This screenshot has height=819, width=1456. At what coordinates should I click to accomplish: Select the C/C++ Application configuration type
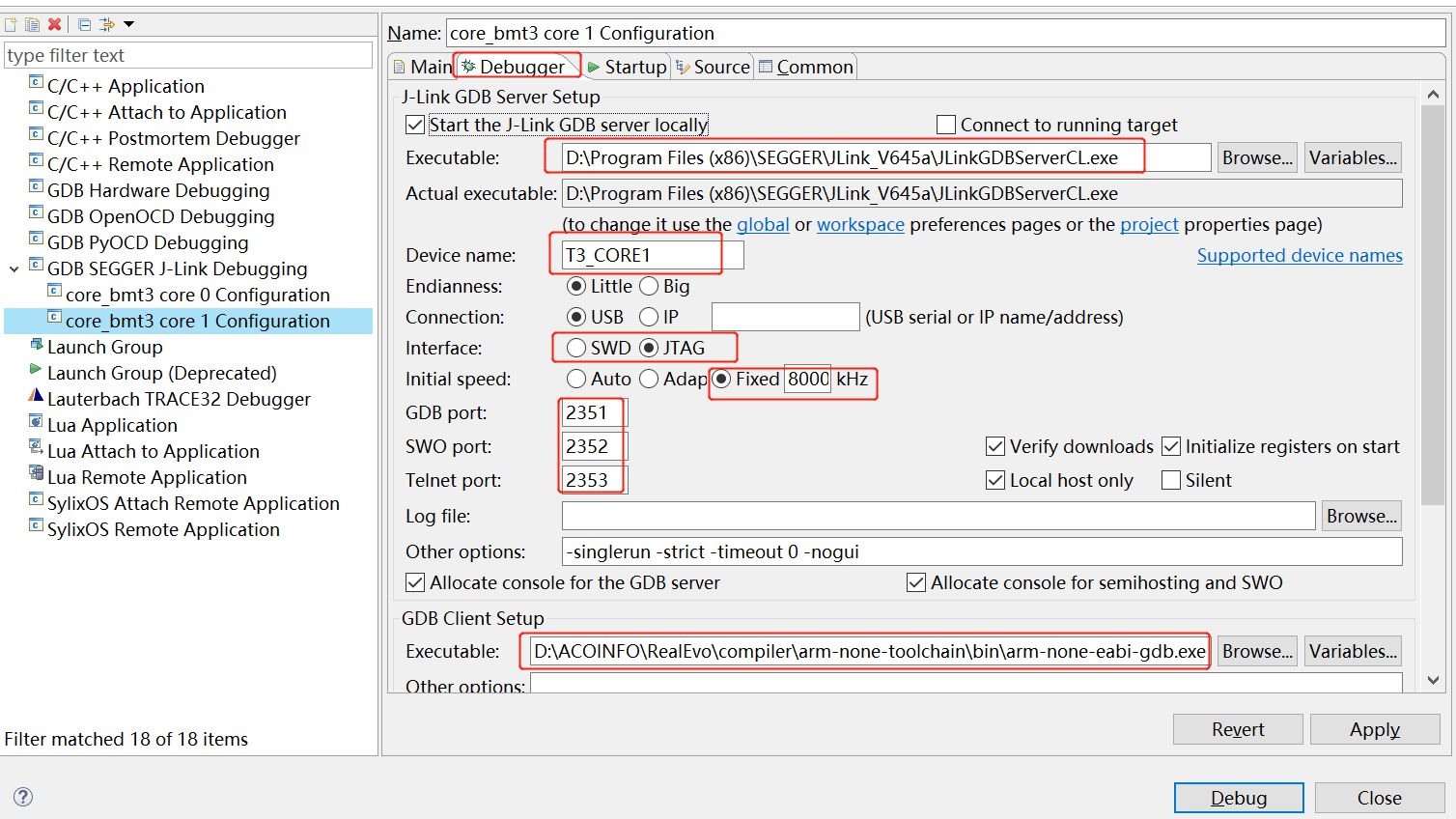pos(126,86)
